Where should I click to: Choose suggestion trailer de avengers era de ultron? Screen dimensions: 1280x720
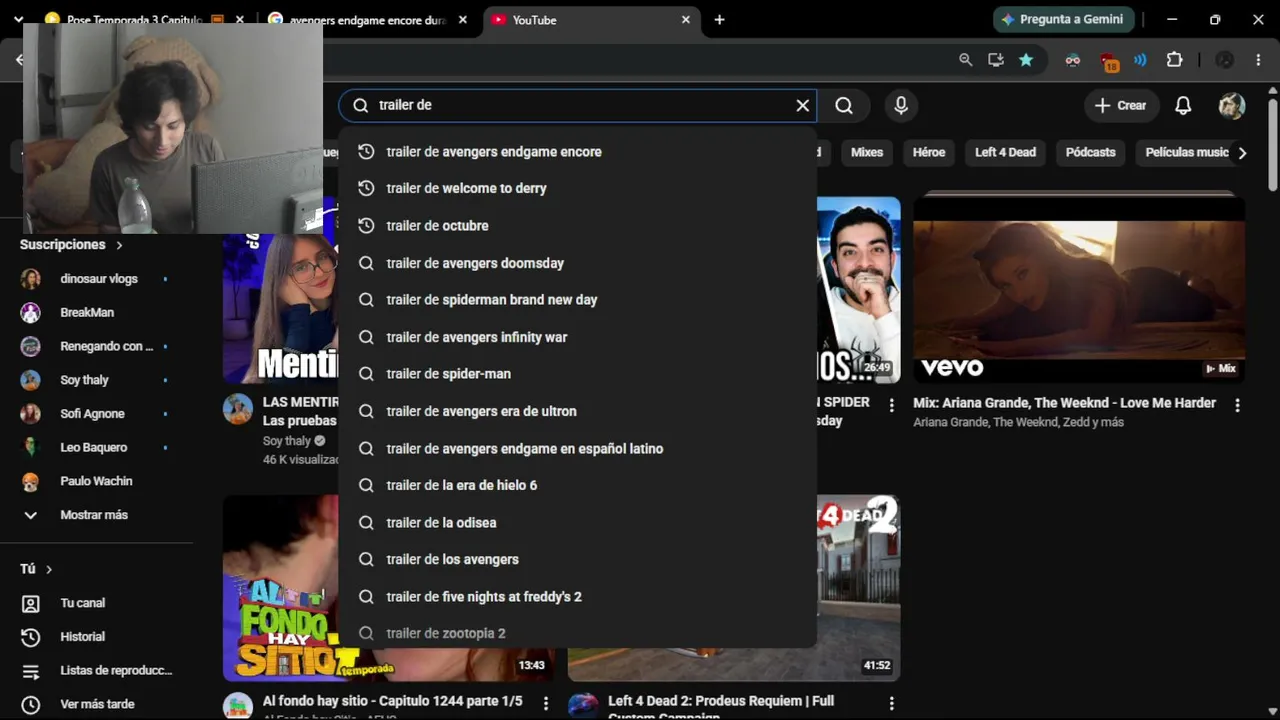click(x=578, y=411)
